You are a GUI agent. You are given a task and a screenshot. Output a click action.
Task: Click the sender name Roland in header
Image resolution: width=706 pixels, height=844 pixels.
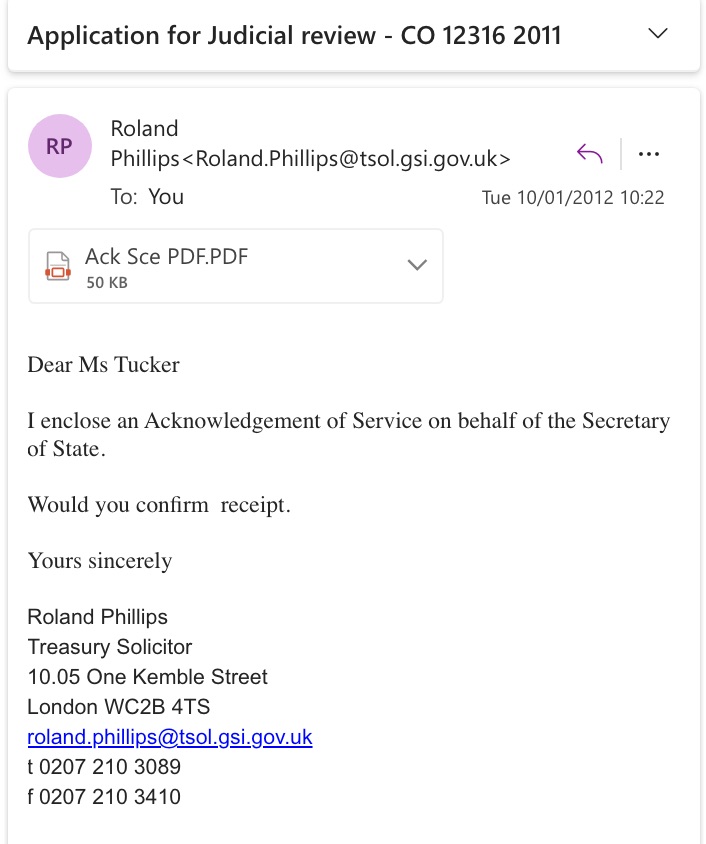(x=144, y=129)
